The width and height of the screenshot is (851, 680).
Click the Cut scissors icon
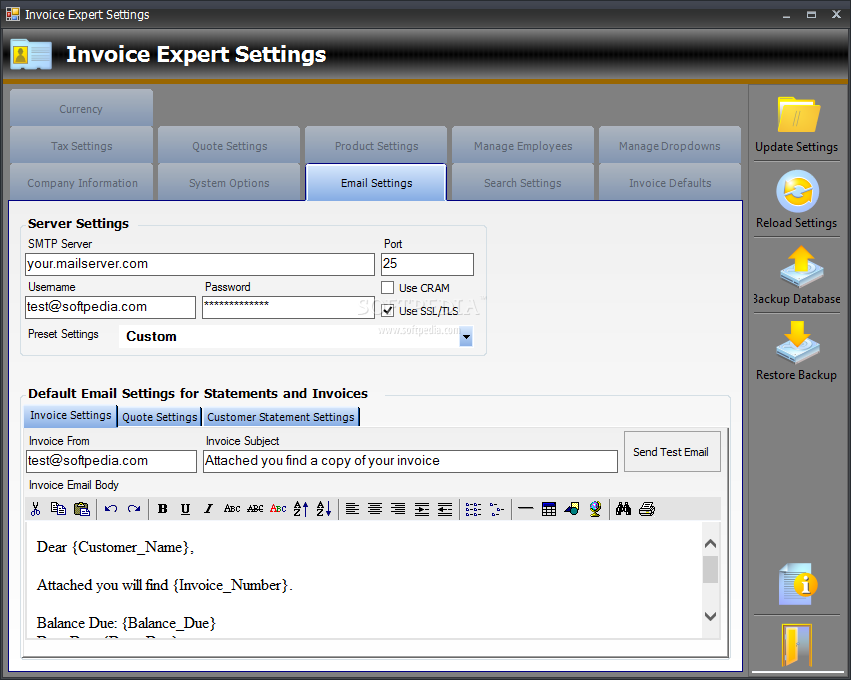coord(36,509)
